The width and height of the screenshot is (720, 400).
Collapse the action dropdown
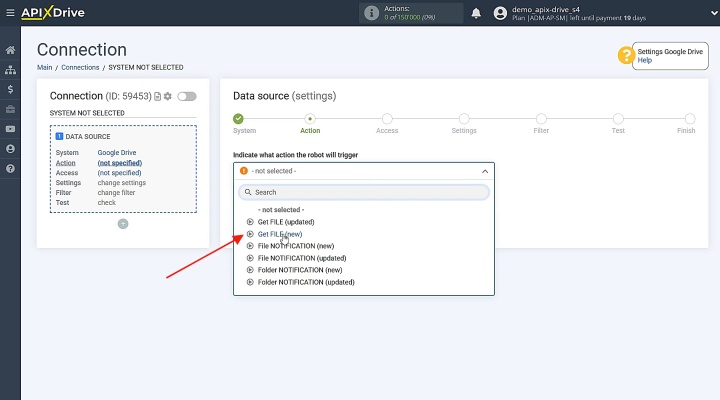(485, 171)
